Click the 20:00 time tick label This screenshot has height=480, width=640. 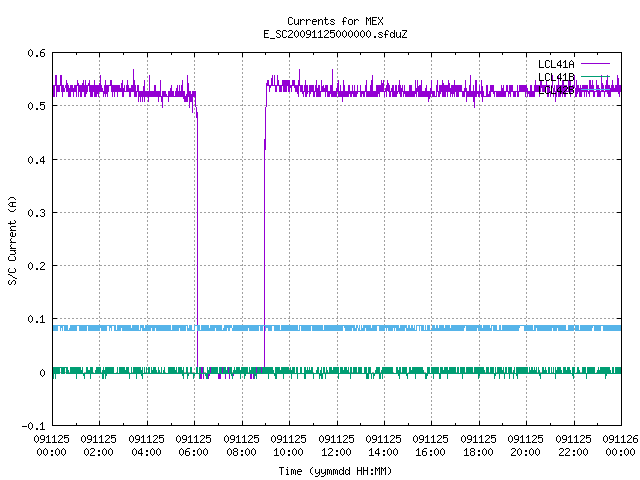[525, 452]
